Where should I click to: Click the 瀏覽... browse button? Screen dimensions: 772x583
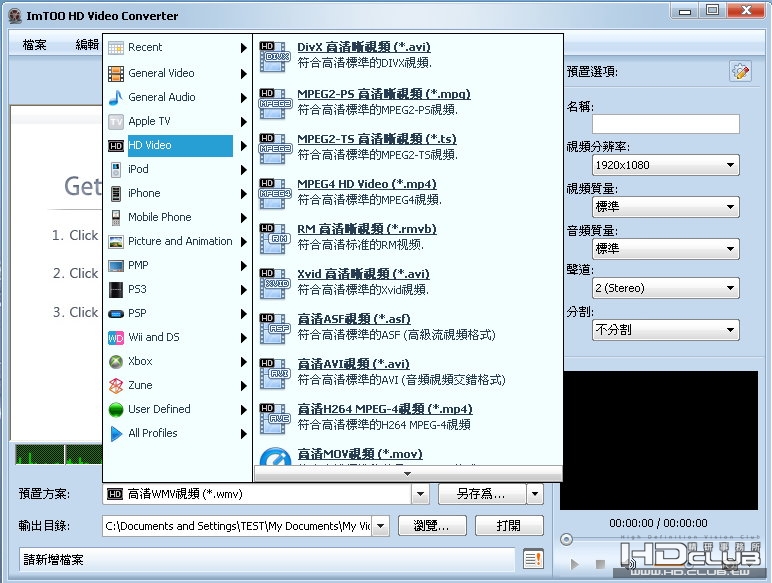tap(432, 526)
